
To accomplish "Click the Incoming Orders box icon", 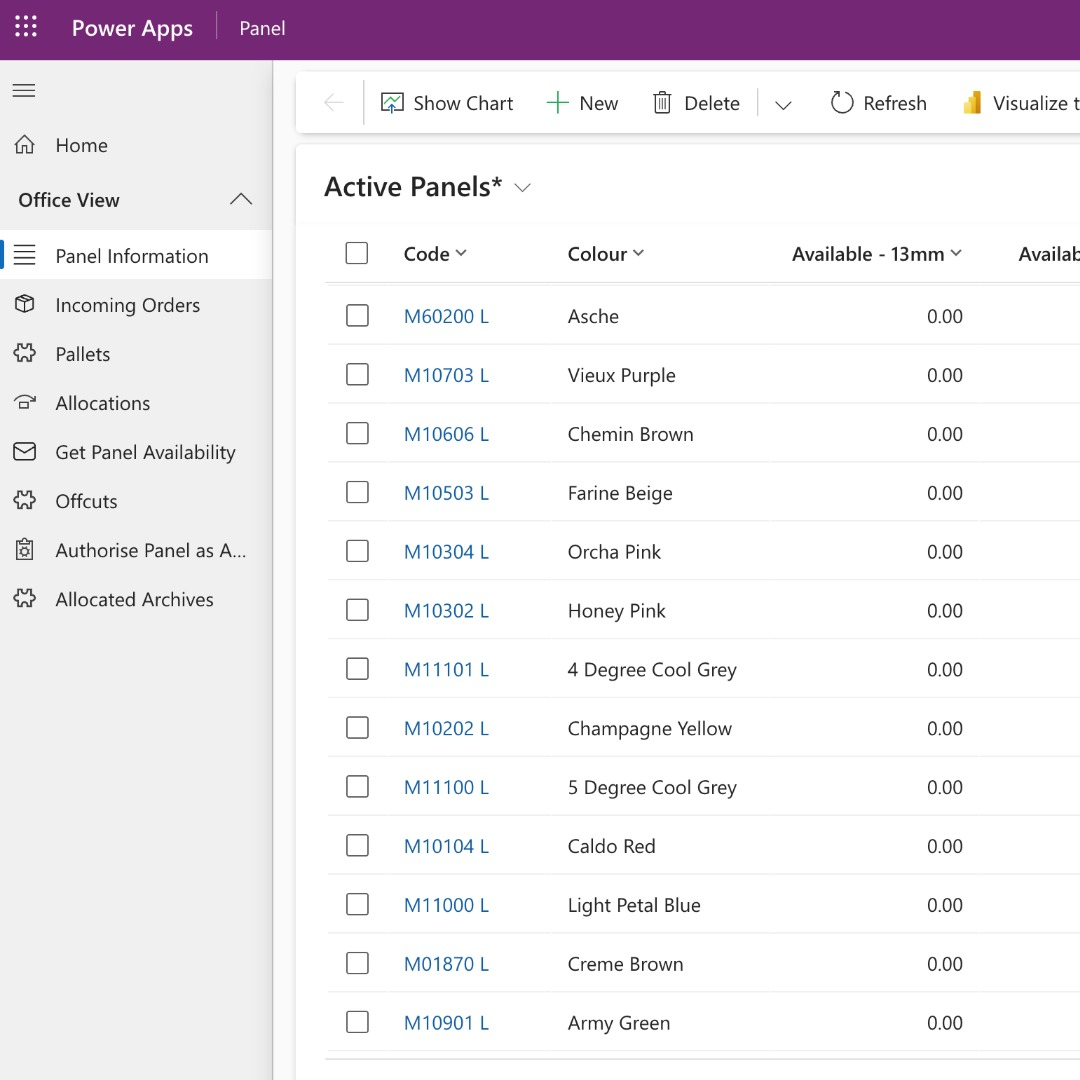I will (x=25, y=305).
